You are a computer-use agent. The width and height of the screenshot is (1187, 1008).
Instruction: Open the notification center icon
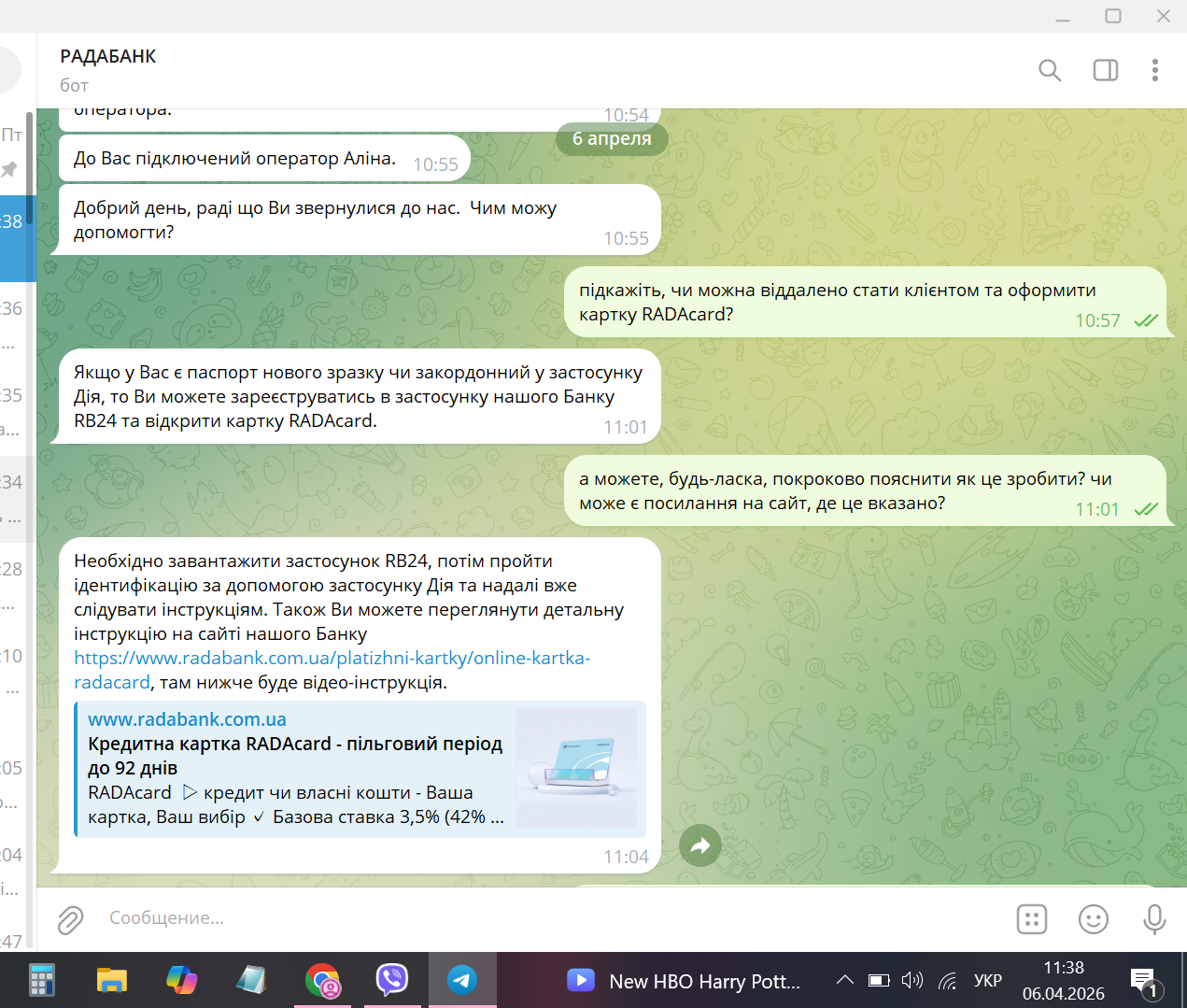pos(1146,983)
